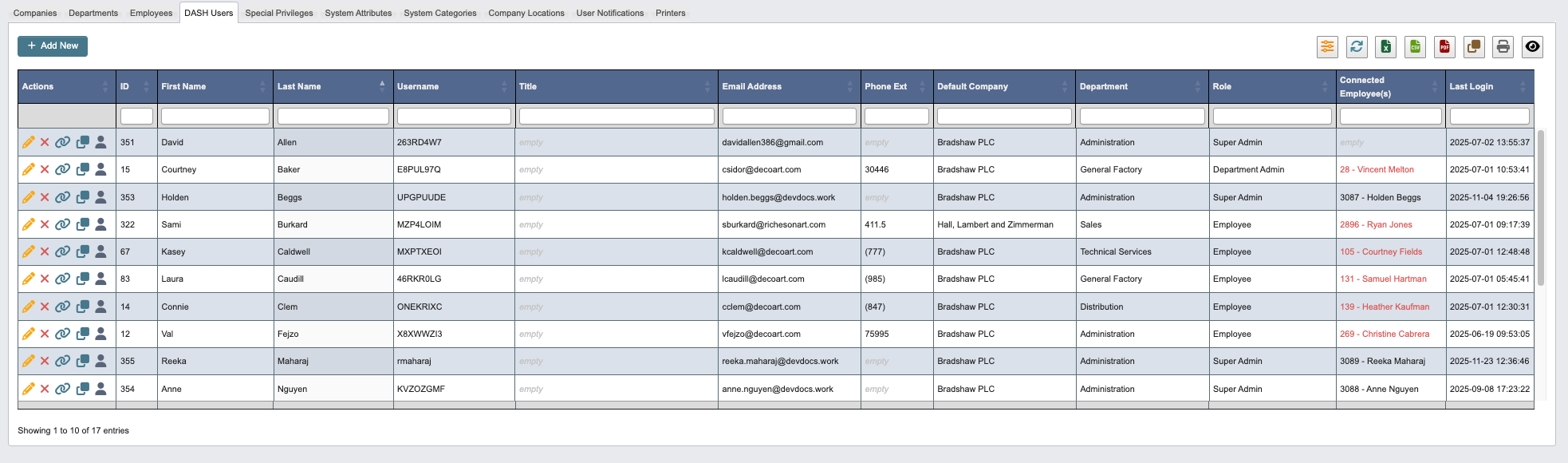Viewport: 1568px width, 463px height.
Task: Open the Employees tab
Action: [x=151, y=13]
